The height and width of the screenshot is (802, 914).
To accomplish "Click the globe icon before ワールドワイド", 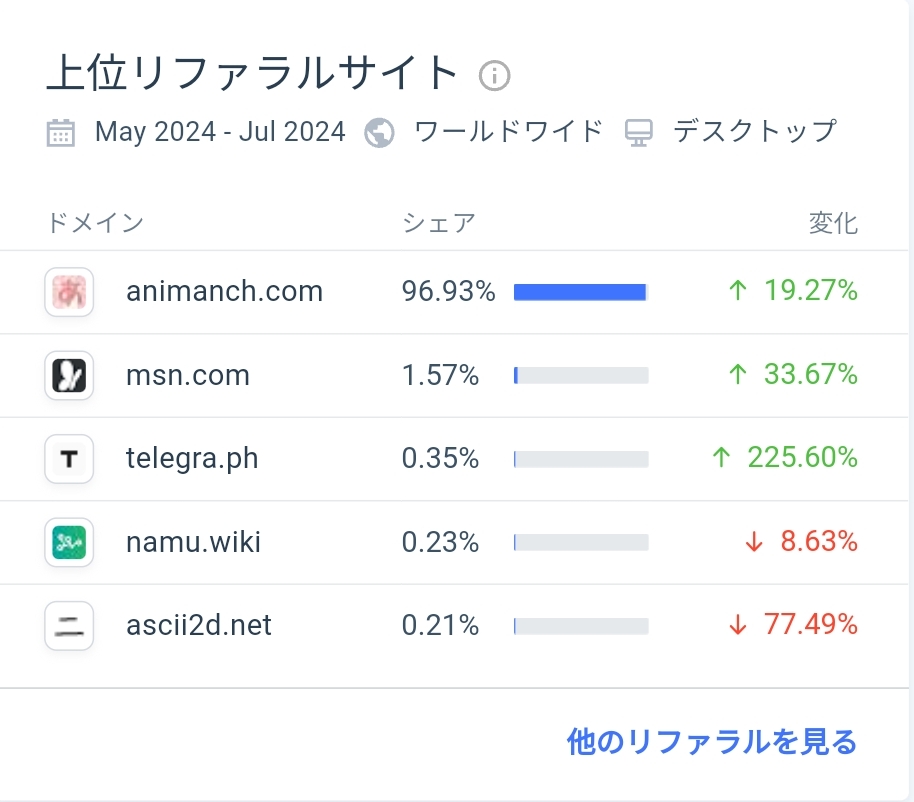I will 379,133.
